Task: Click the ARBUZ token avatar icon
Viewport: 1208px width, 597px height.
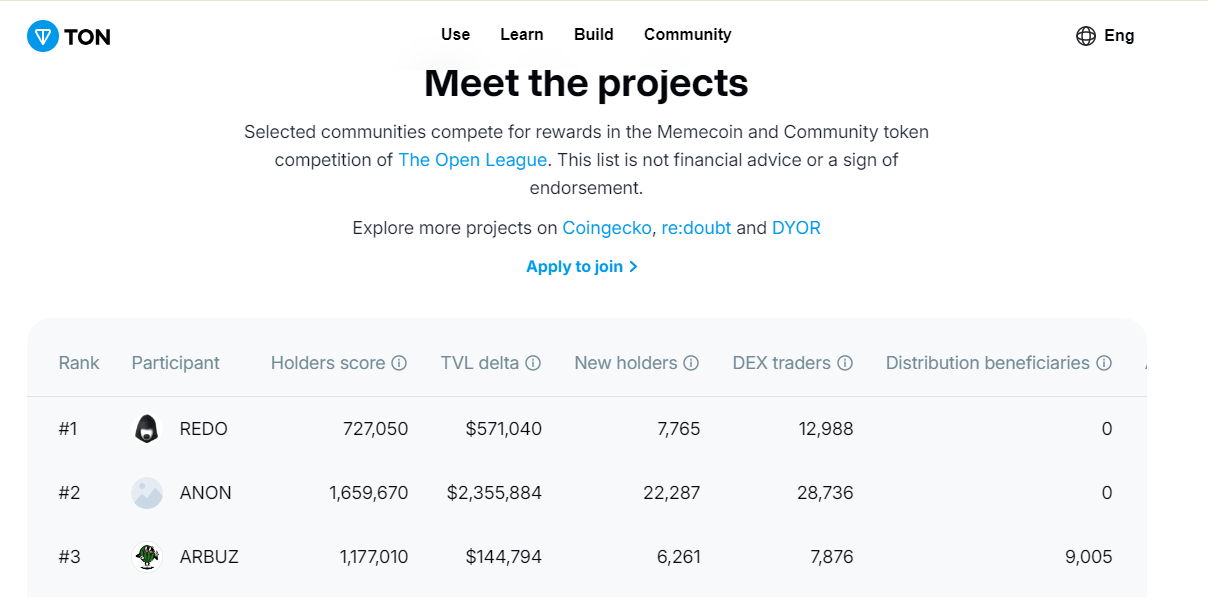Action: pos(147,557)
